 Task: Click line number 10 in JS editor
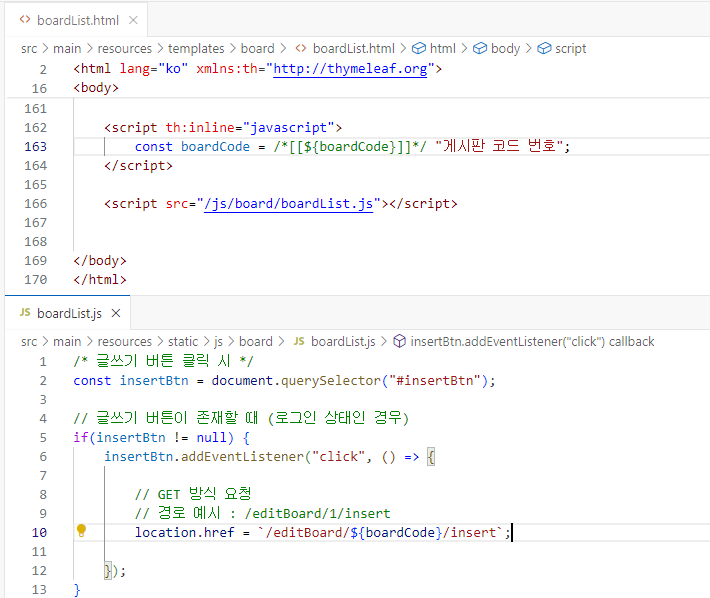39,533
